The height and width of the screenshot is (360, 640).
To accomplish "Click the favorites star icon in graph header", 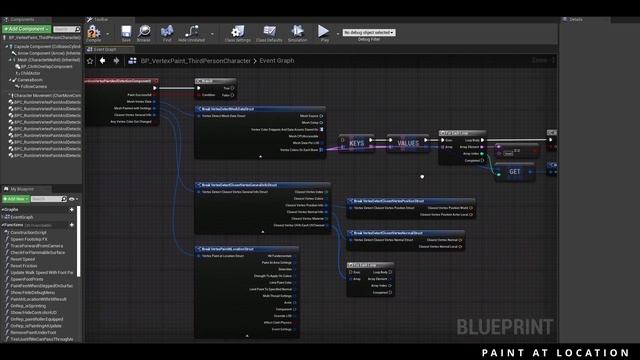I will point(90,61).
